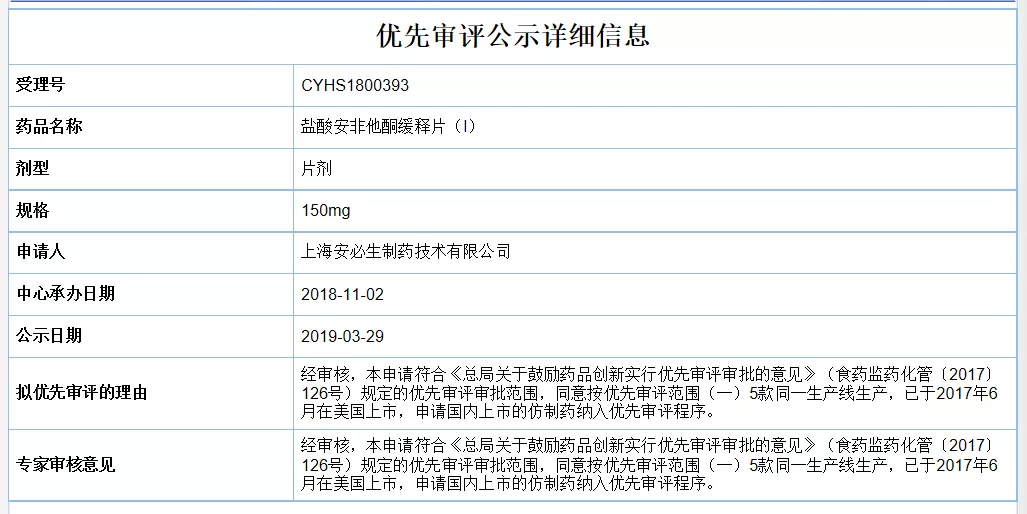Screen dimensions: 1027x514
Task: Select the 规格 row label
Action: pyautogui.click(x=32, y=211)
